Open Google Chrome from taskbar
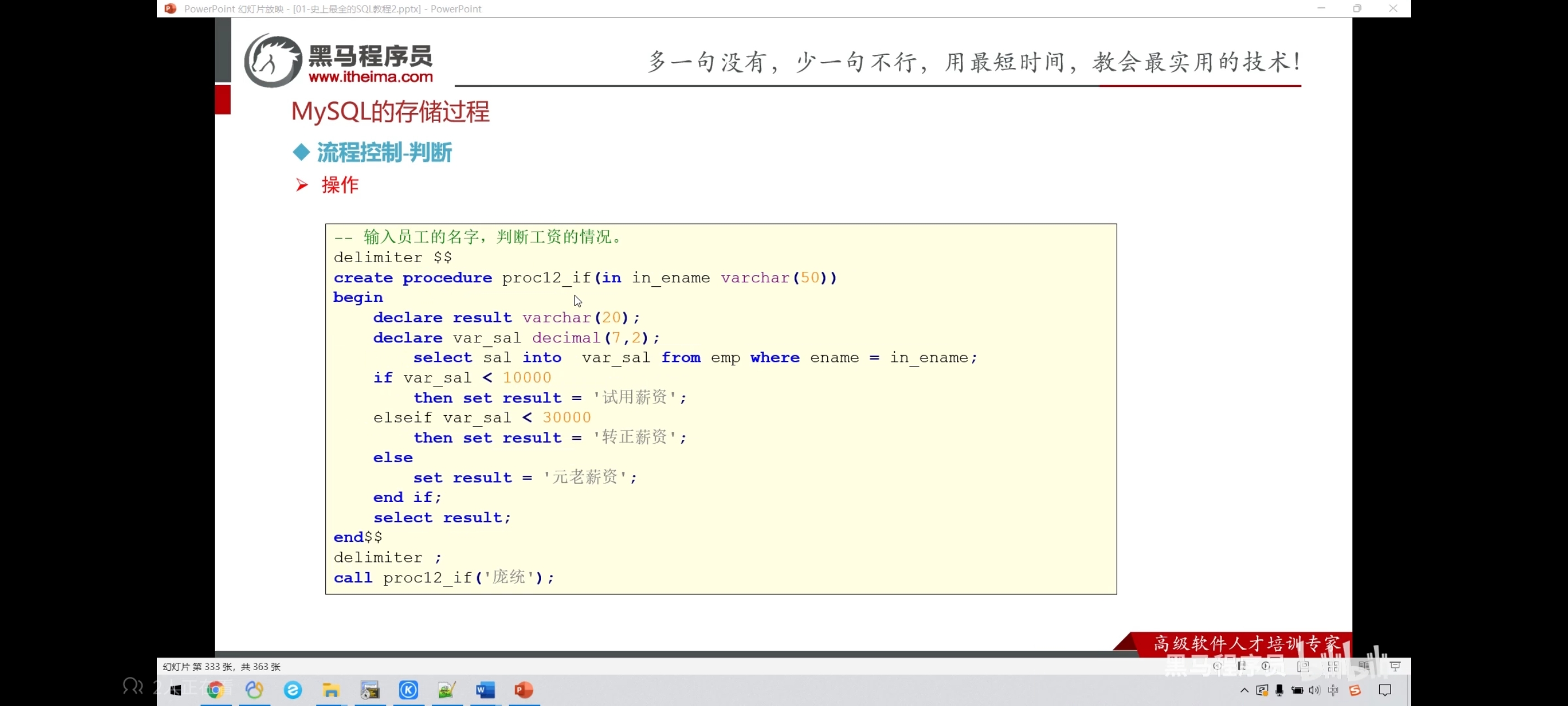The height and width of the screenshot is (706, 1568). [216, 690]
